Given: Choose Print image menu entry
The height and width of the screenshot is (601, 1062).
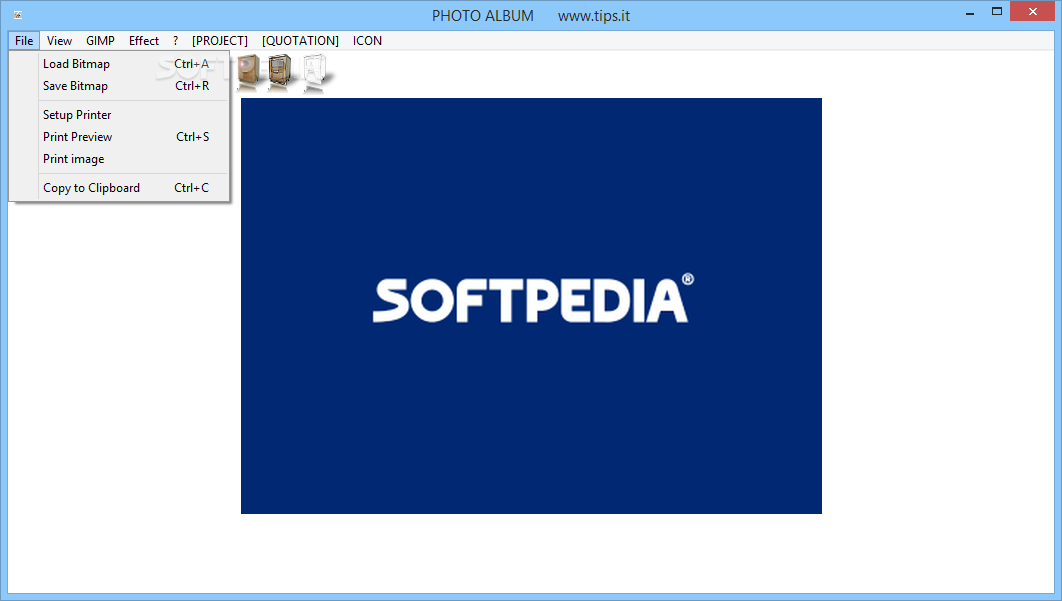Looking at the screenshot, I should [x=120, y=159].
